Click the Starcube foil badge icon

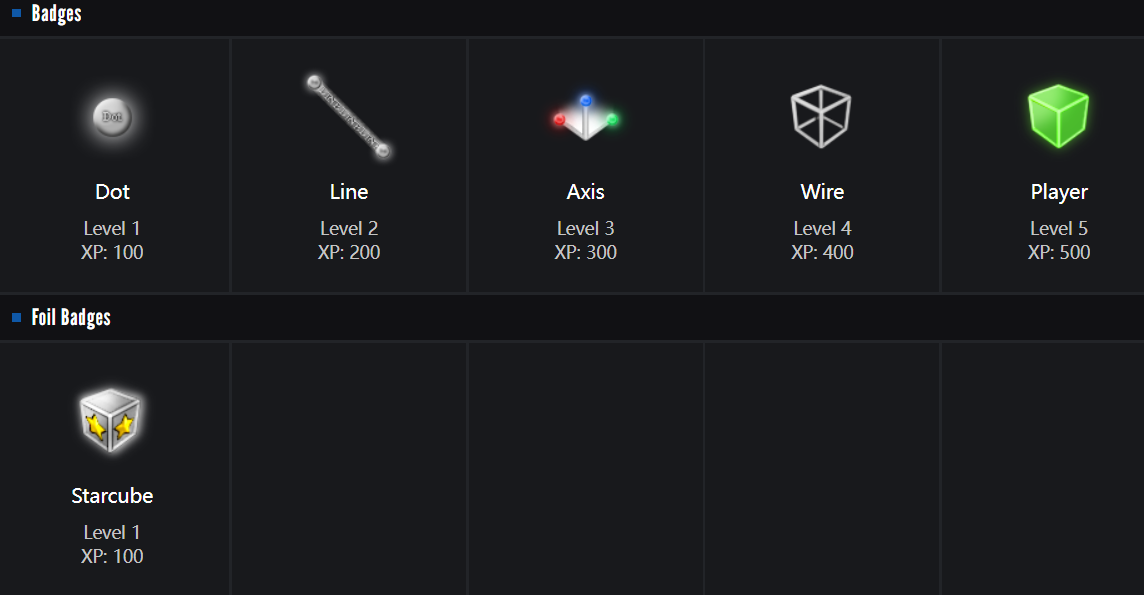coord(111,420)
